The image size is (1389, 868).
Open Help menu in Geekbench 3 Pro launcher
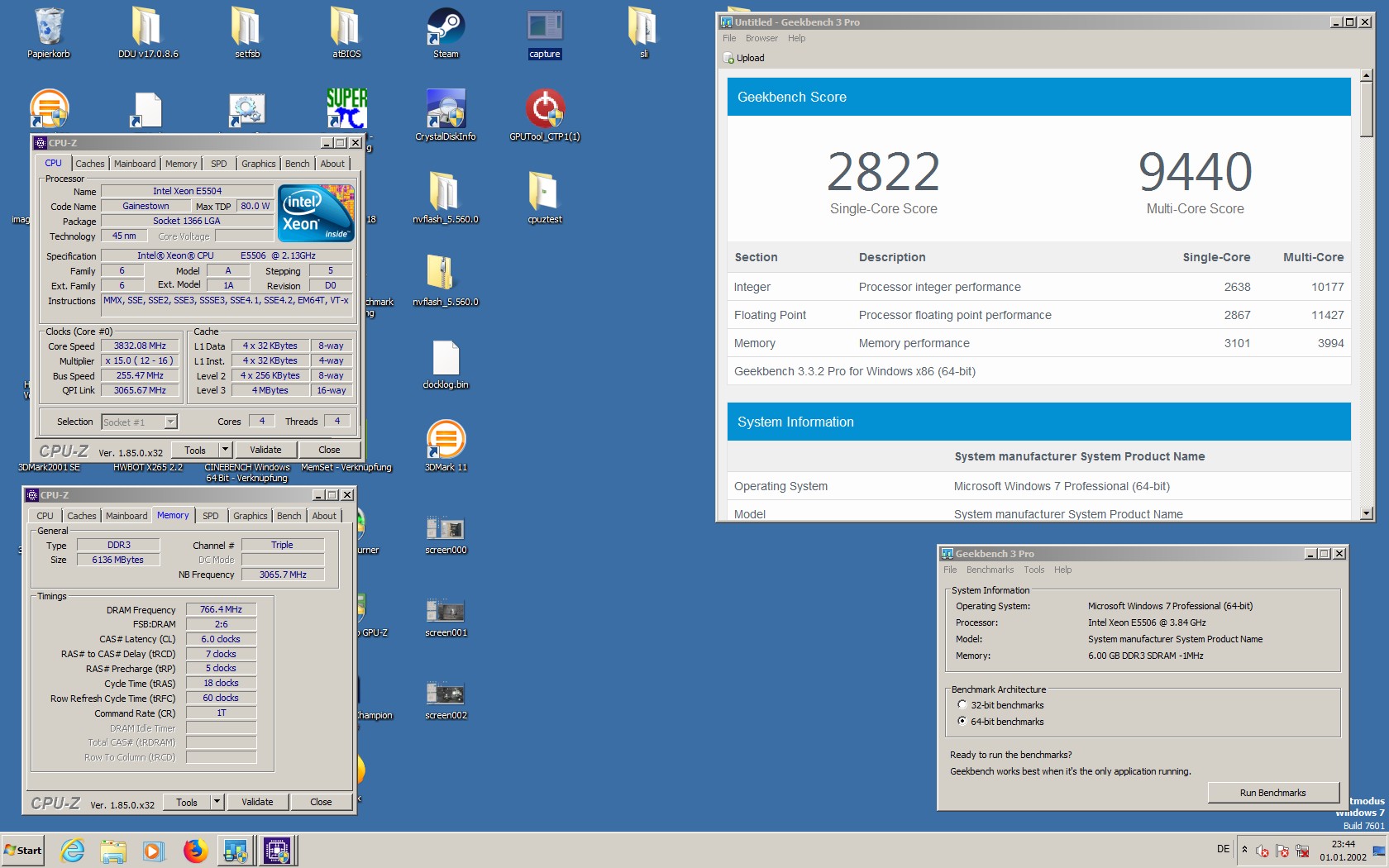tap(1062, 570)
